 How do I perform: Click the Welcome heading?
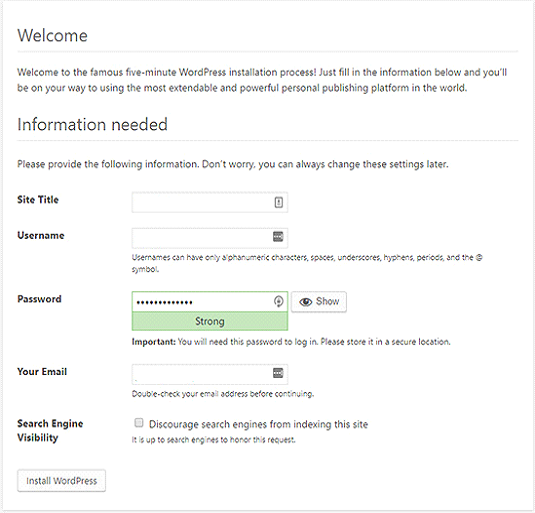coord(53,35)
